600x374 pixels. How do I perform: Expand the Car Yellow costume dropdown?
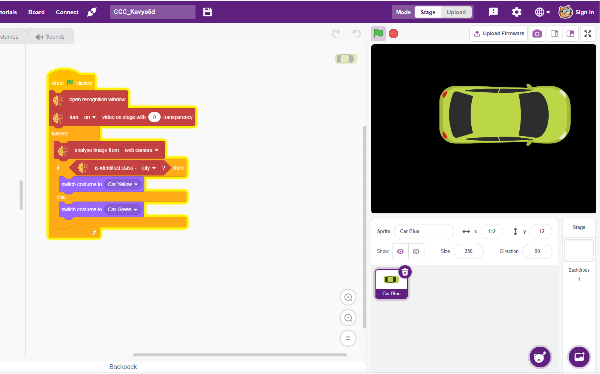coord(122,184)
